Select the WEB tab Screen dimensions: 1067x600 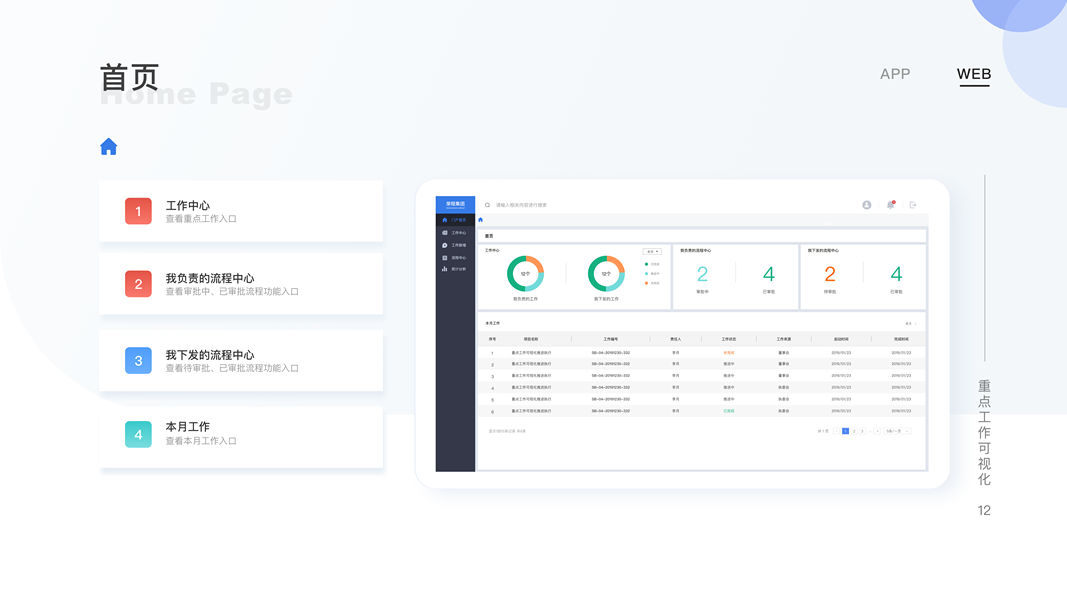tap(974, 74)
